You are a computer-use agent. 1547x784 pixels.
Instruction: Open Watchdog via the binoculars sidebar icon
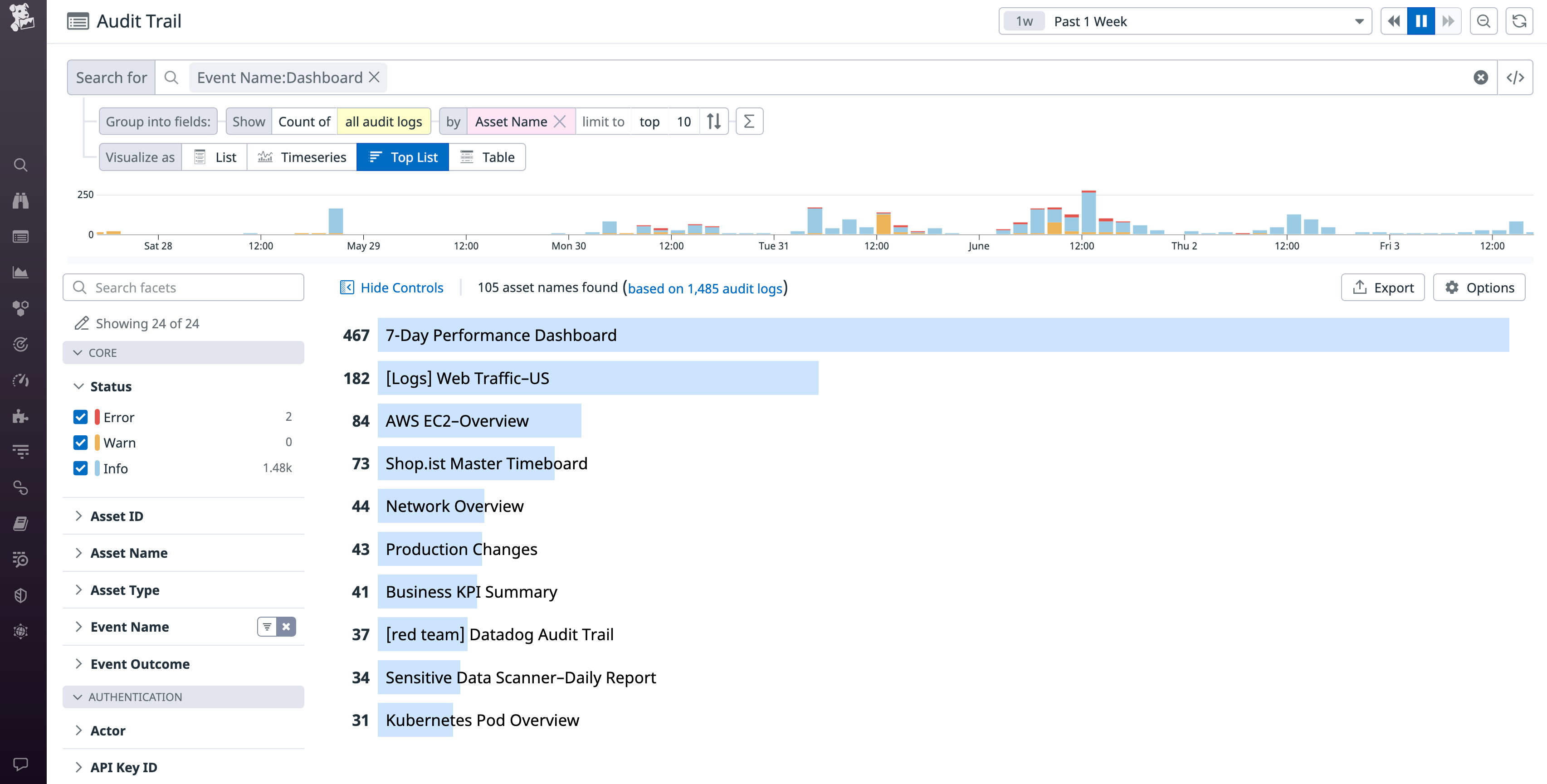(x=21, y=200)
